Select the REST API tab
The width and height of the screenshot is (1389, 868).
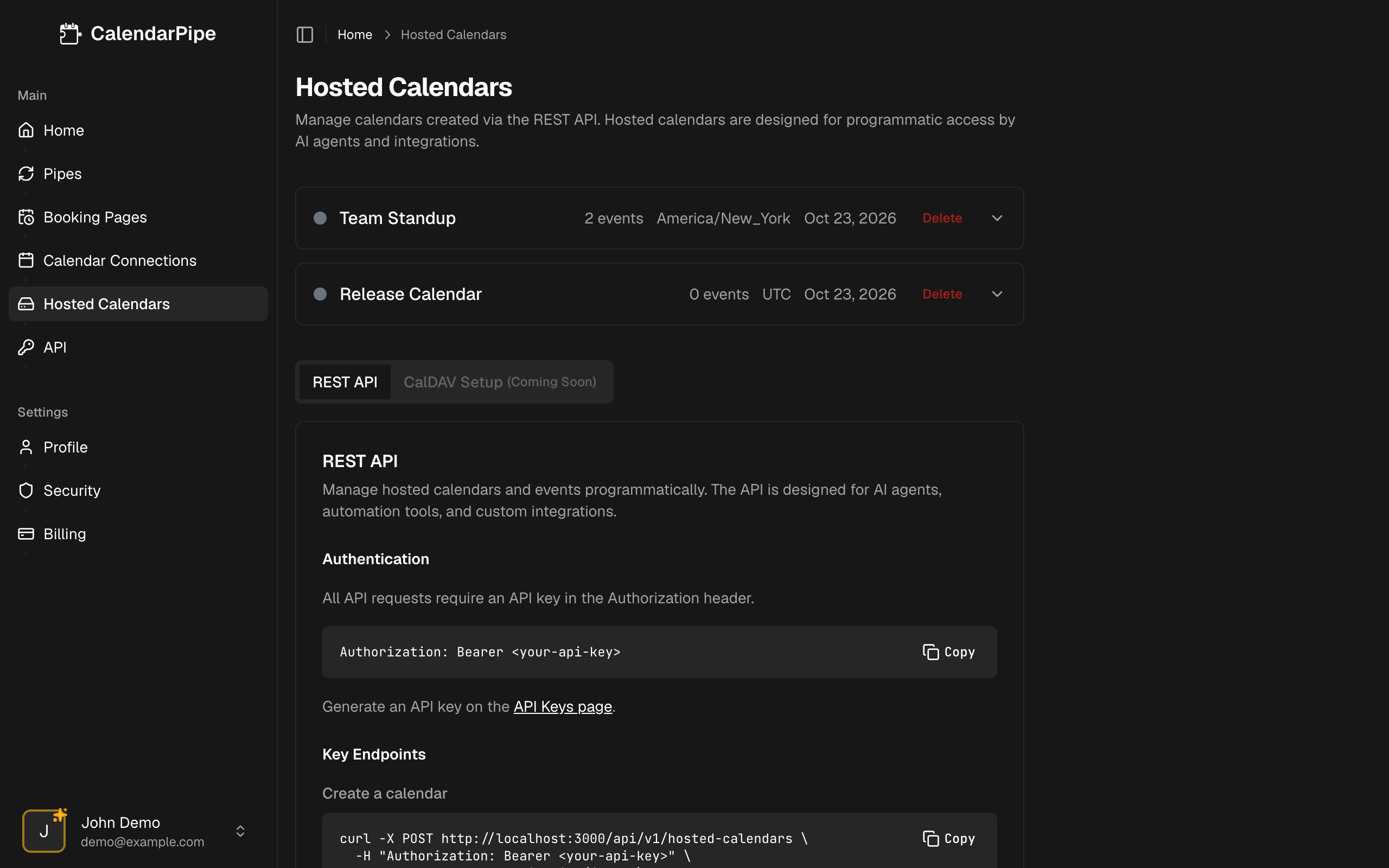point(345,382)
